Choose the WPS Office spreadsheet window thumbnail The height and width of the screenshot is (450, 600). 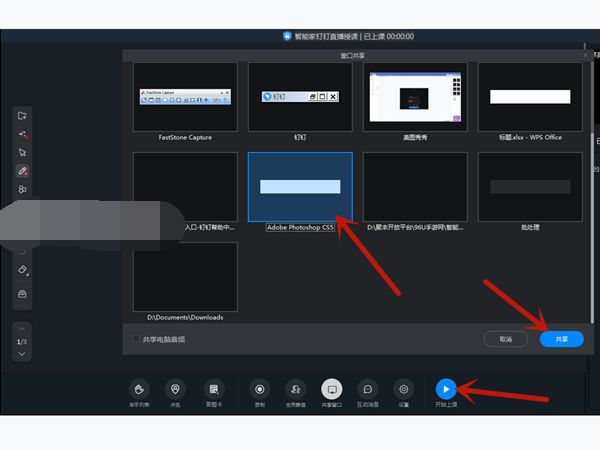(x=529, y=97)
